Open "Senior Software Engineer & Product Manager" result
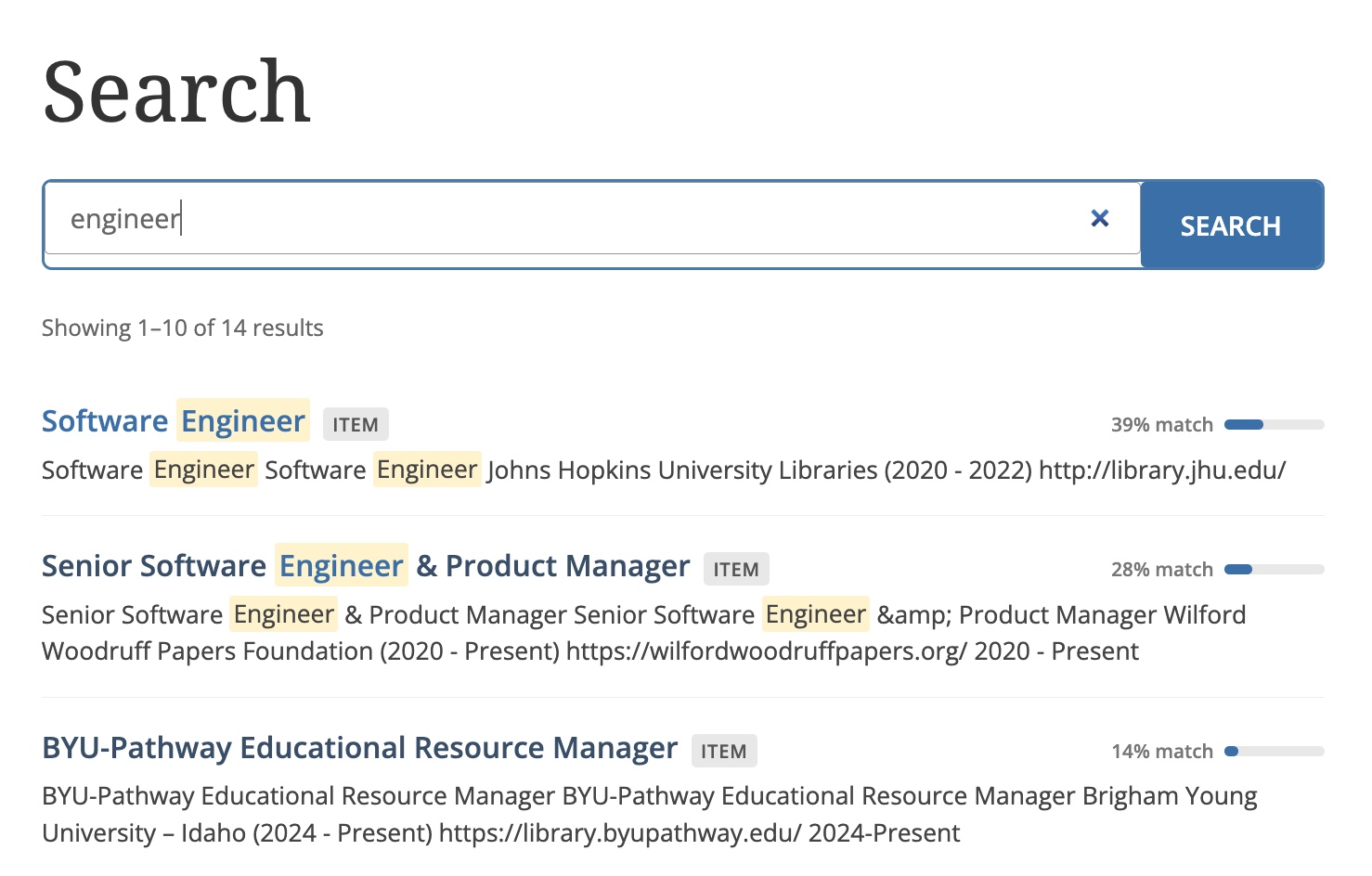The image size is (1372, 876). [365, 566]
